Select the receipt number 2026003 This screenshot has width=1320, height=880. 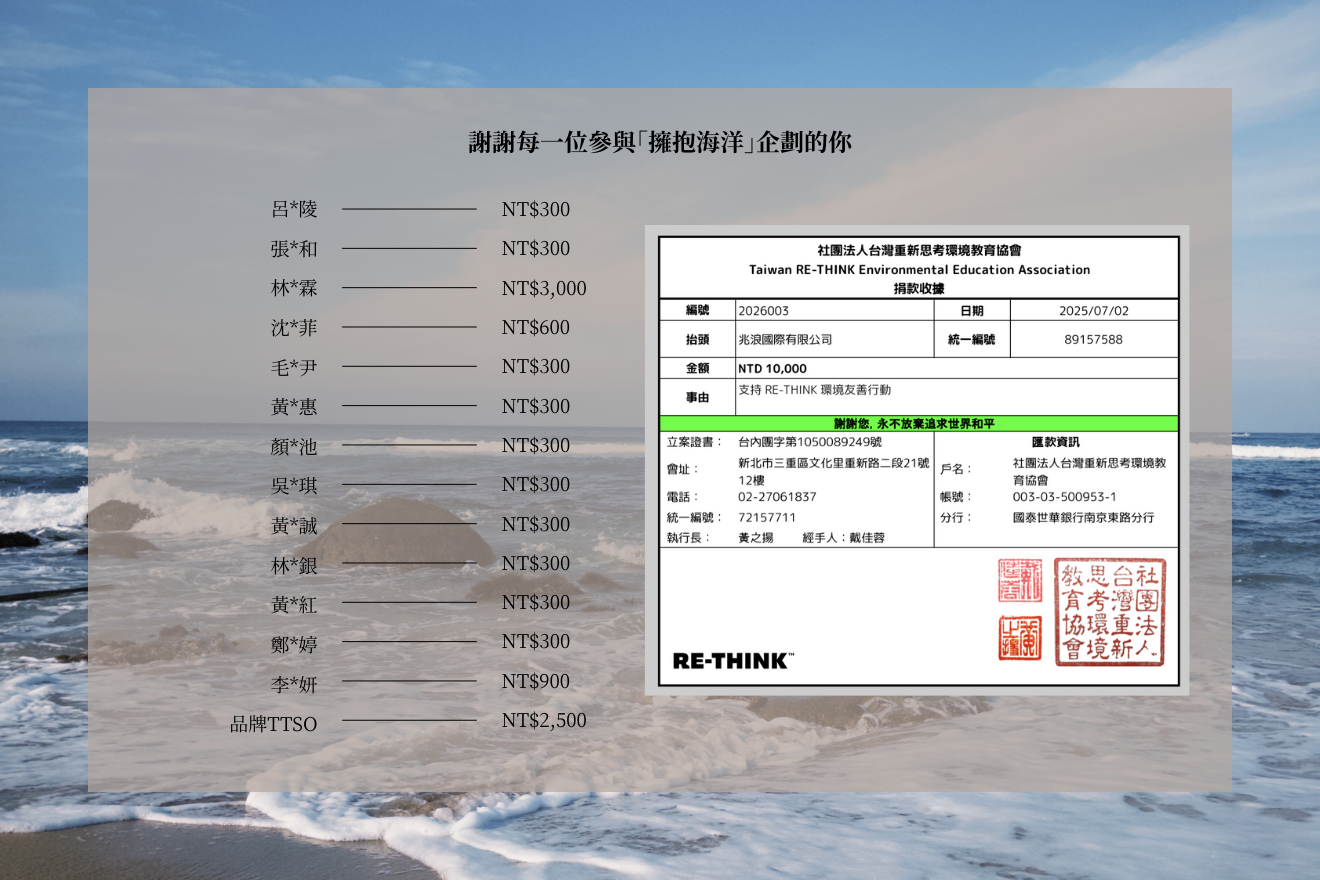coord(763,311)
